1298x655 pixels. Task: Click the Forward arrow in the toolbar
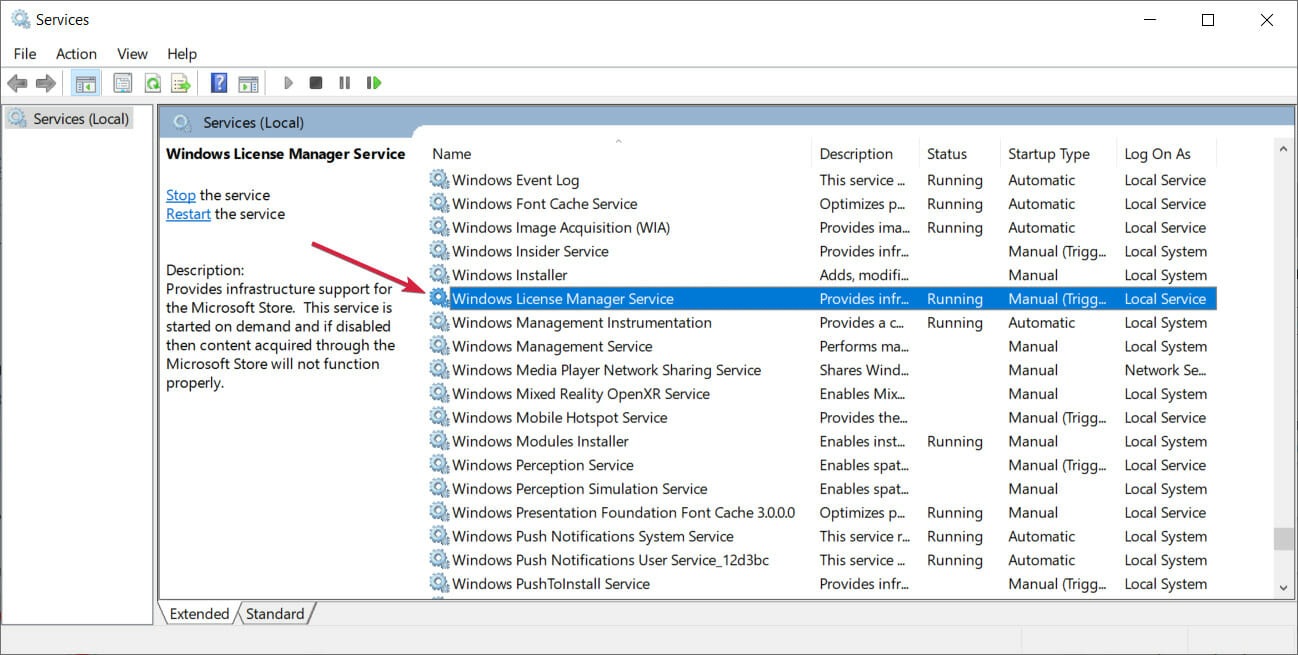pyautogui.click(x=45, y=83)
